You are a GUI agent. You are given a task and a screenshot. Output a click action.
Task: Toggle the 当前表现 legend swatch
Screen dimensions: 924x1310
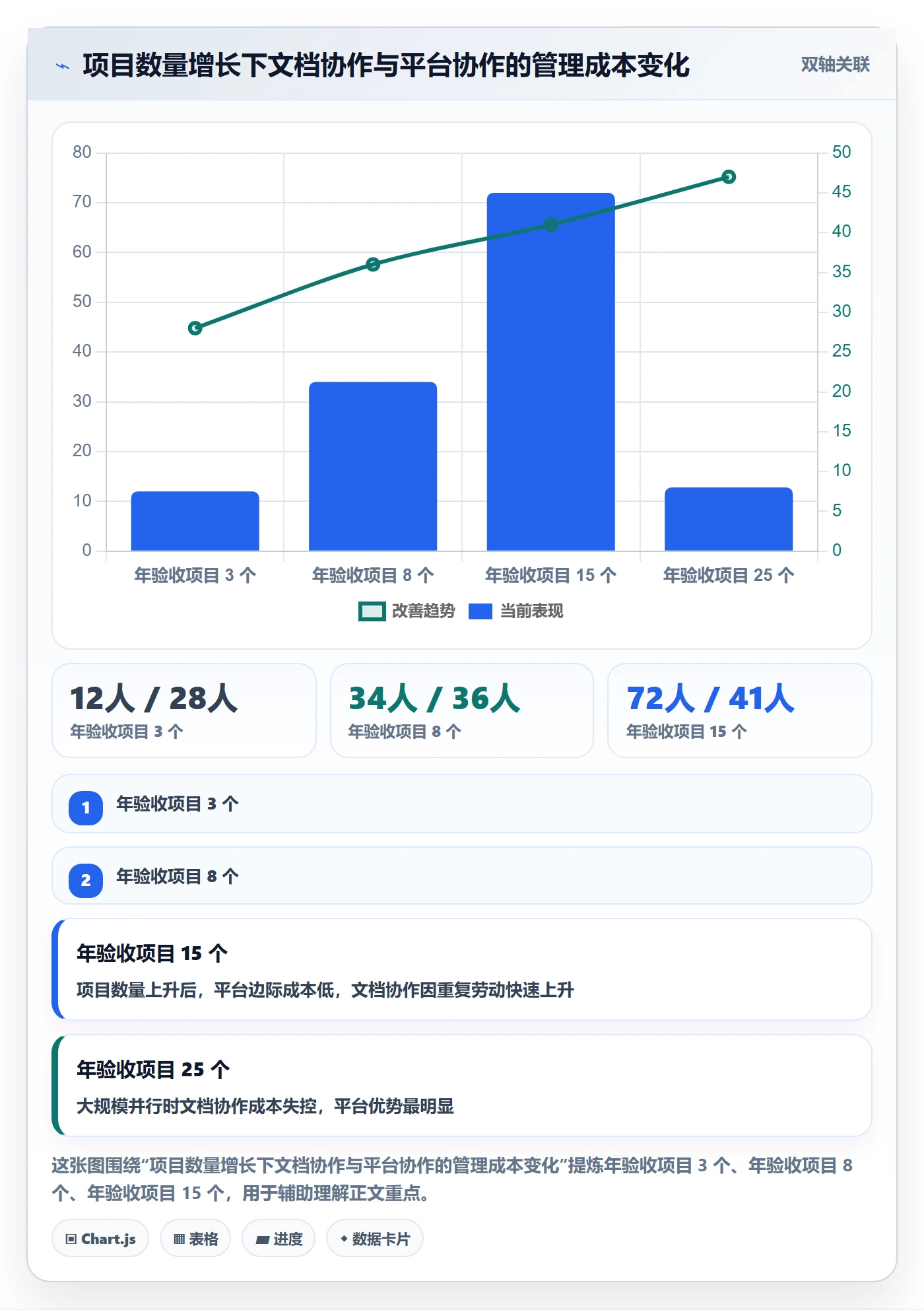click(x=480, y=611)
